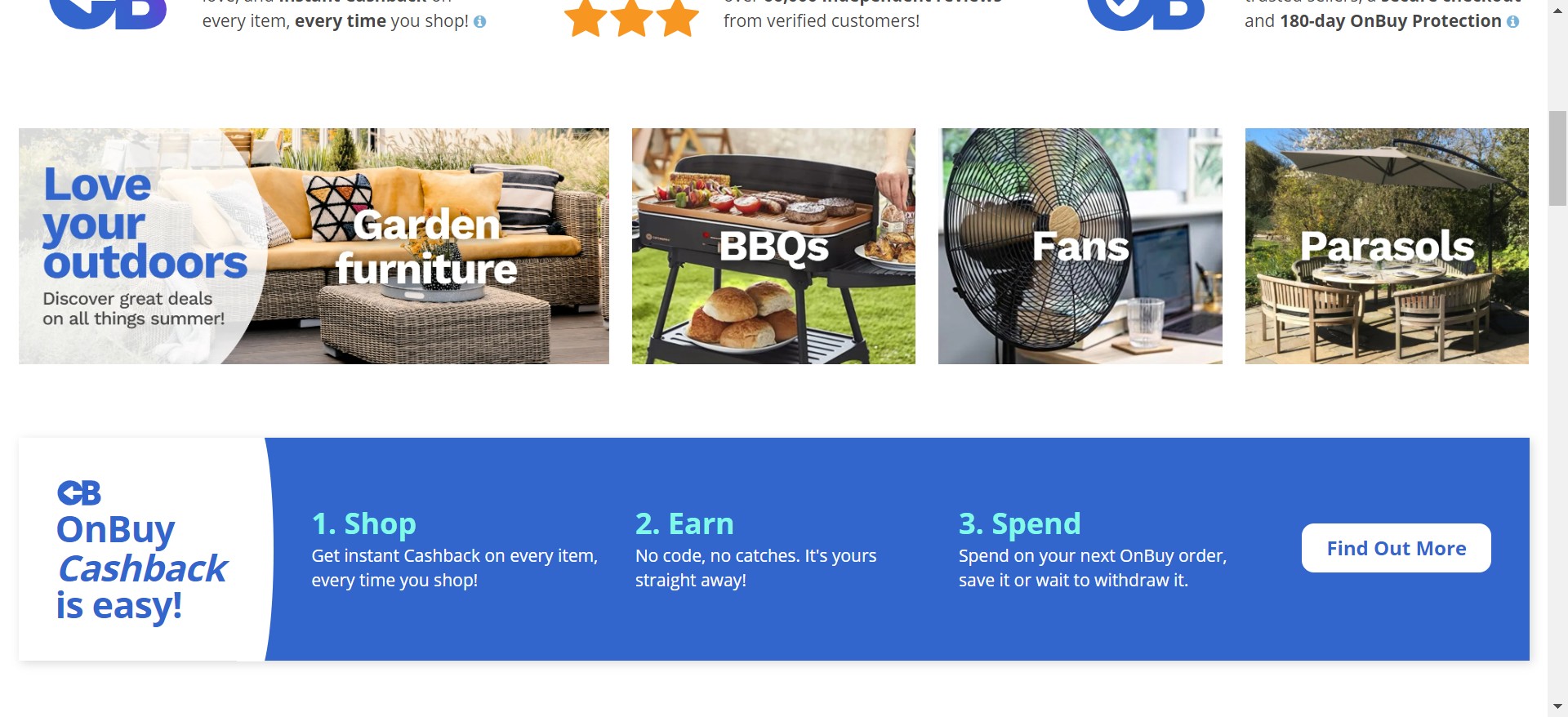Click info icon next to OnBuy Protection

tap(1512, 22)
